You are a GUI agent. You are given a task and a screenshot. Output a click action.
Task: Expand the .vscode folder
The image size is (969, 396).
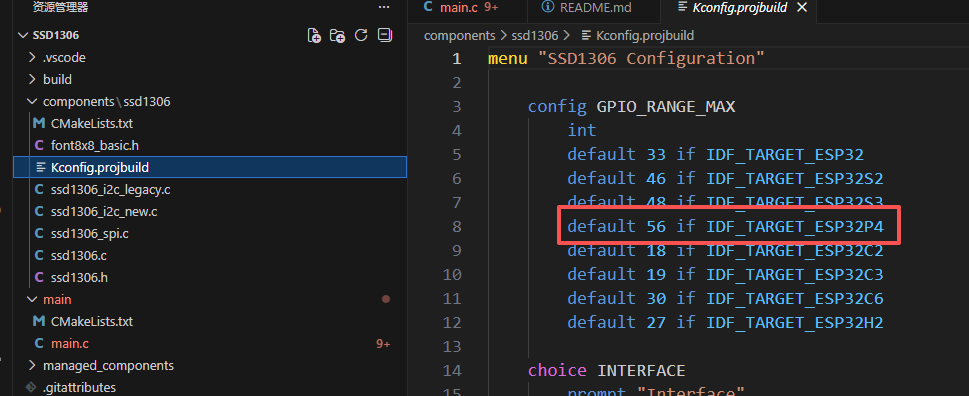click(x=32, y=57)
